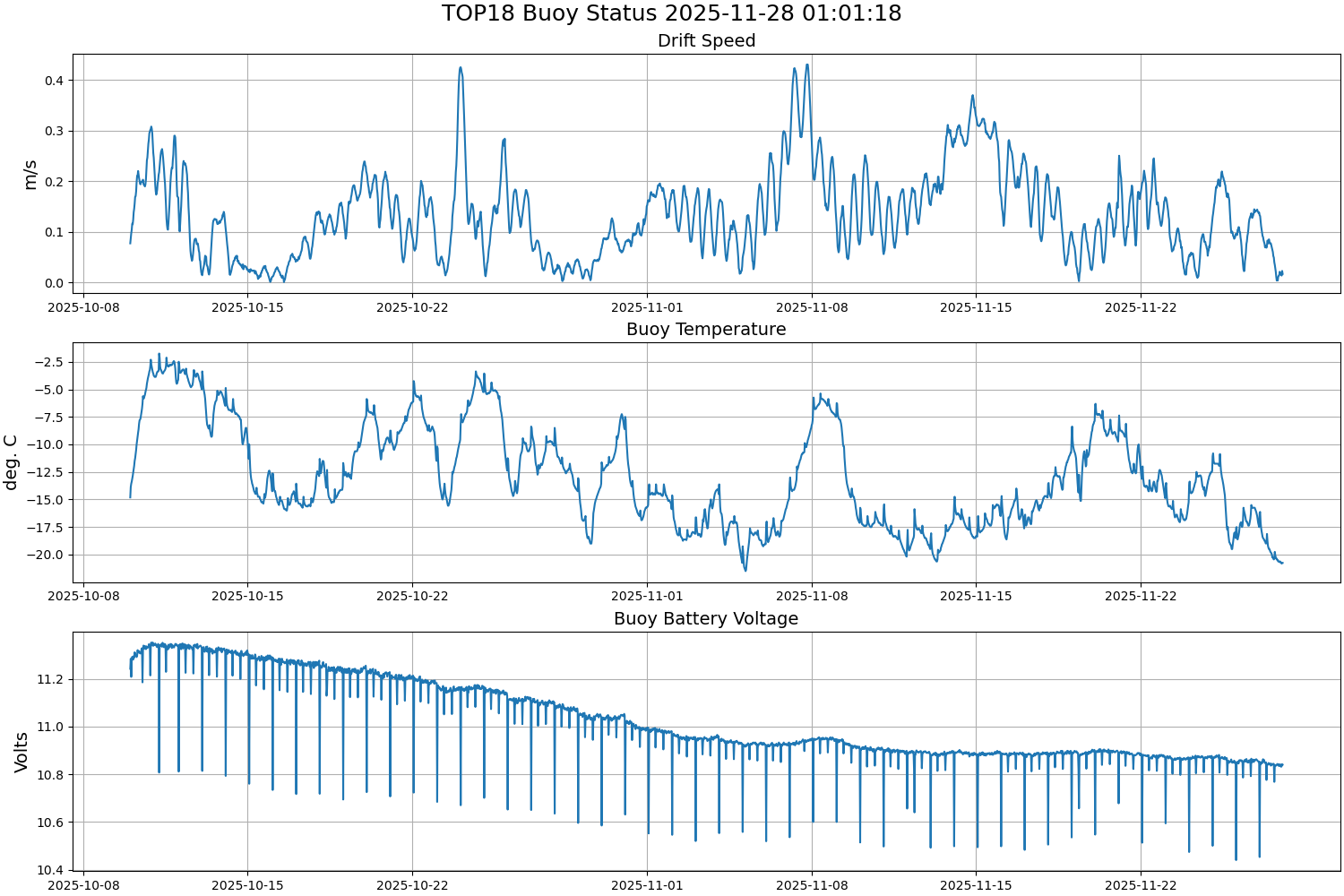Click the main title TOP18 Buoy Status

point(671,13)
